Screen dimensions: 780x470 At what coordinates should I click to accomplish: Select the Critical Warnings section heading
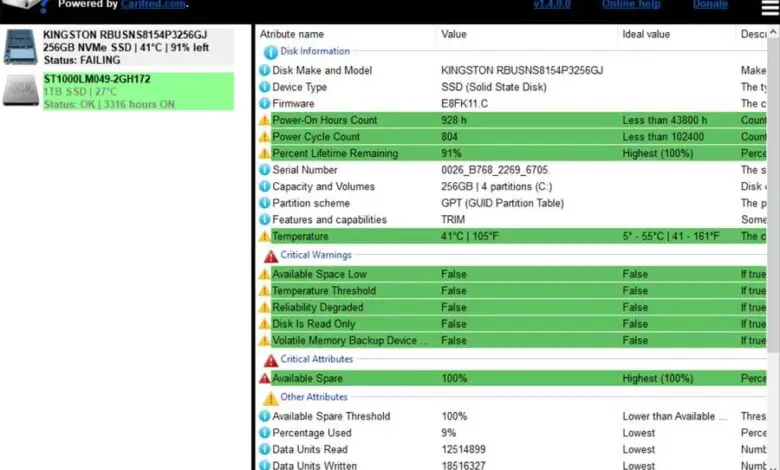tap(316, 255)
